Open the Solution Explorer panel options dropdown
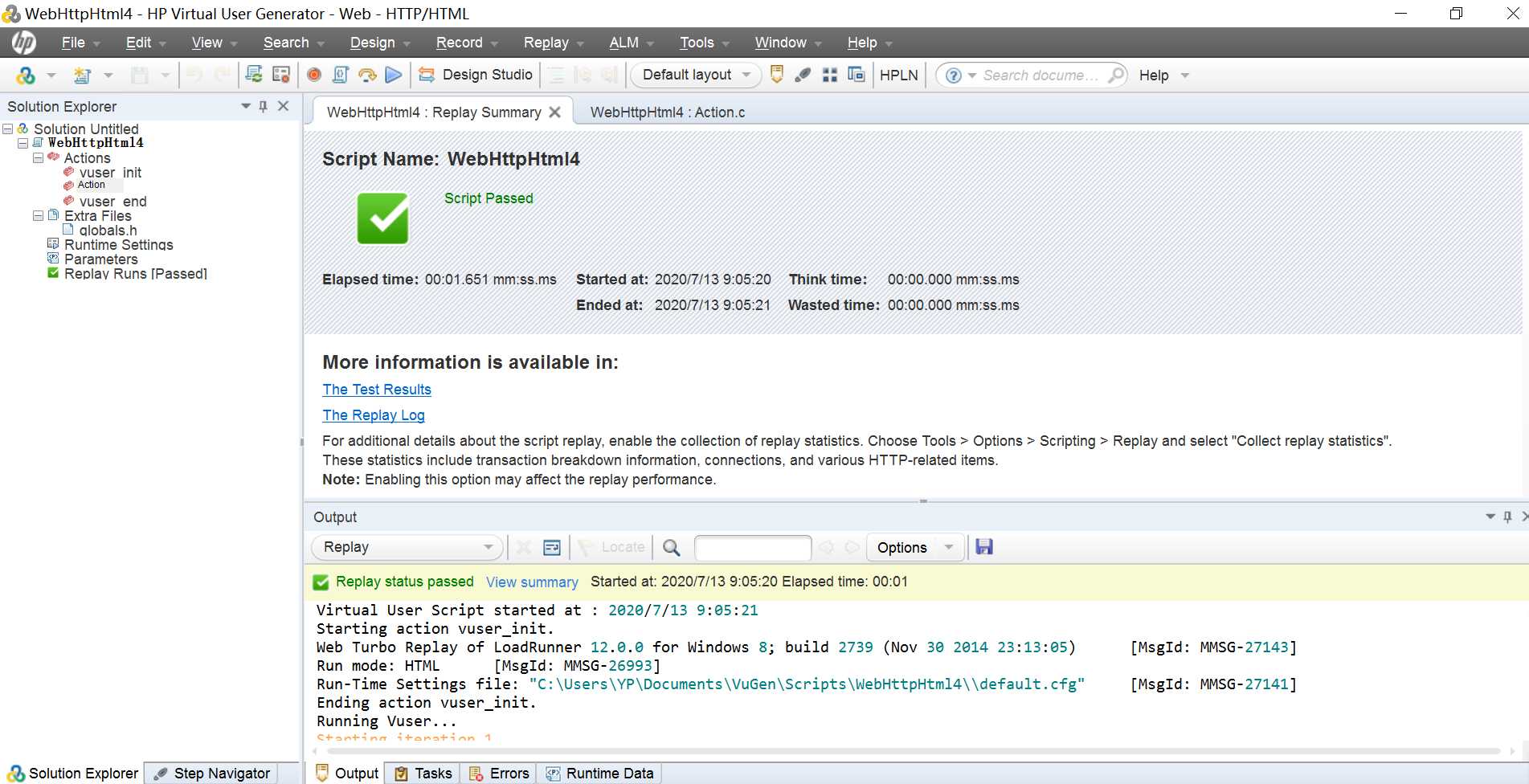The image size is (1529, 784). [246, 106]
